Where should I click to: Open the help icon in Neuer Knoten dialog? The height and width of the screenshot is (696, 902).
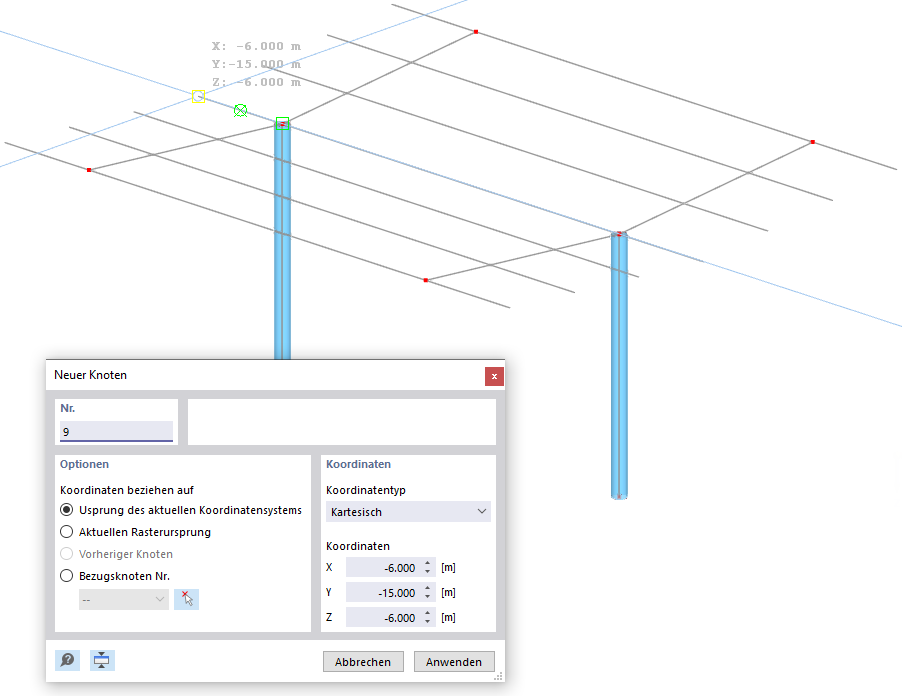[67, 660]
